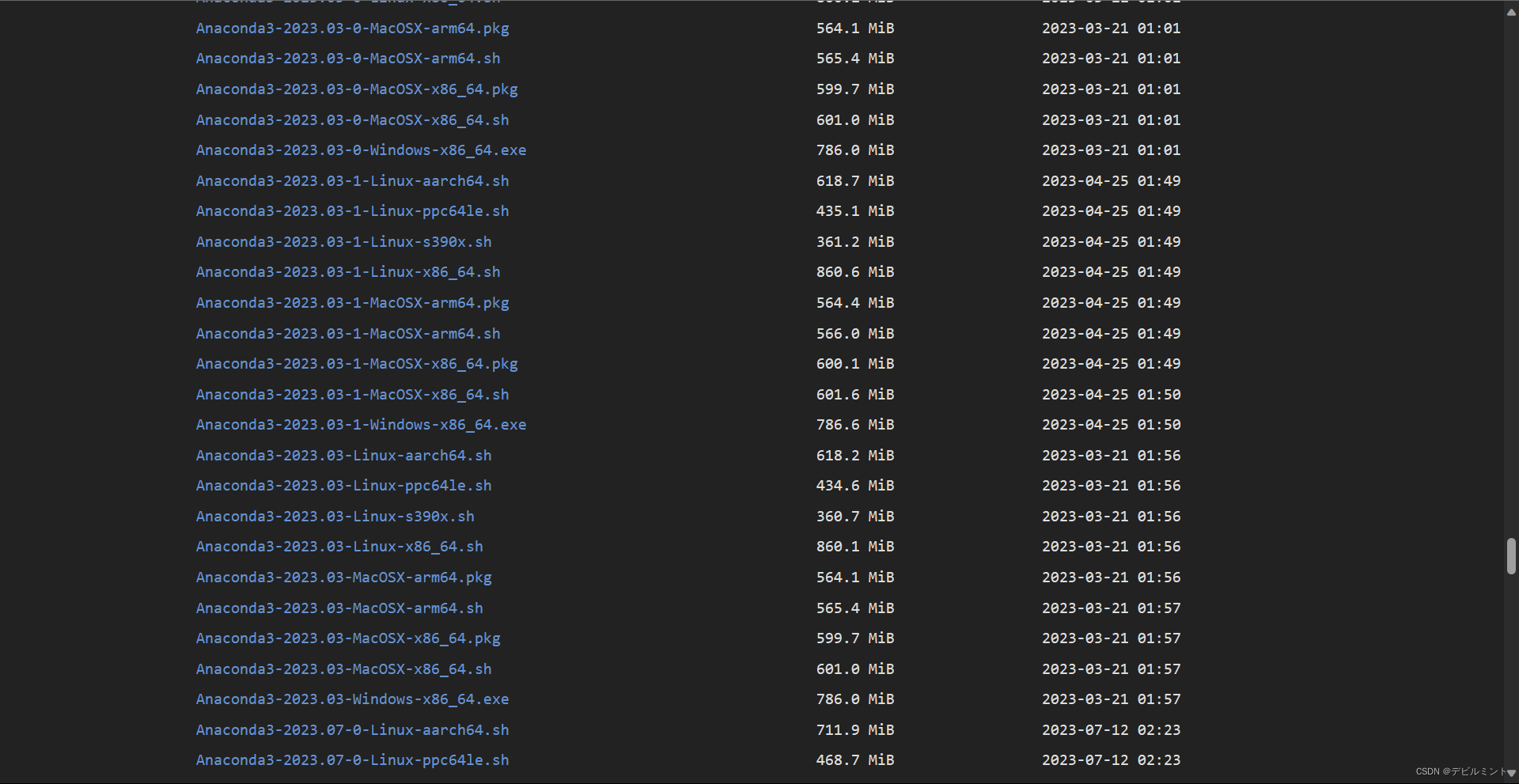Select Anaconda3-2023.03-Linux-aarch64.sh download

[x=343, y=456]
